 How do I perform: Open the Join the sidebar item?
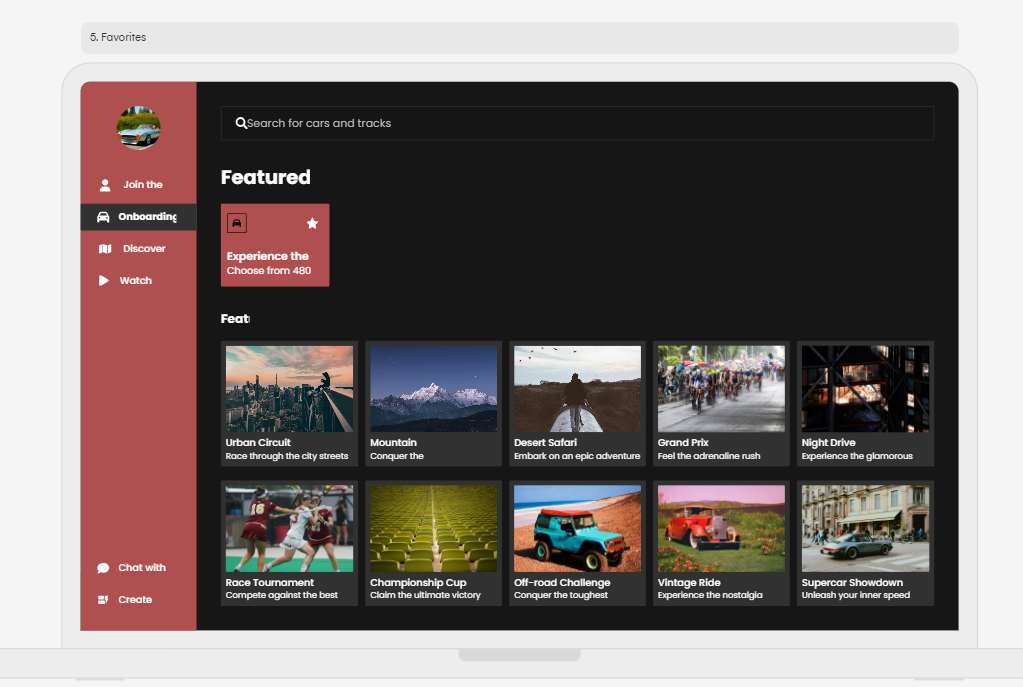point(138,185)
